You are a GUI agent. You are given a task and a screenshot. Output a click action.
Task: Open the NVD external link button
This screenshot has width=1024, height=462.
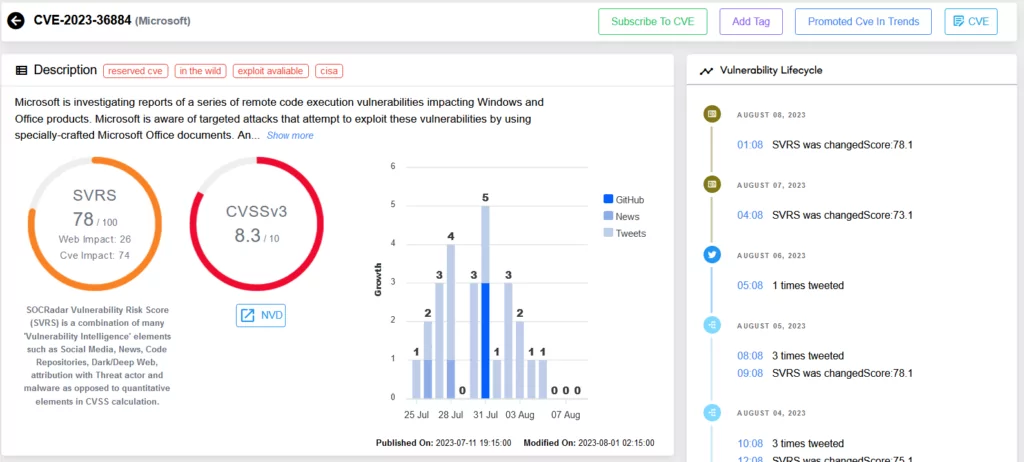(x=261, y=316)
